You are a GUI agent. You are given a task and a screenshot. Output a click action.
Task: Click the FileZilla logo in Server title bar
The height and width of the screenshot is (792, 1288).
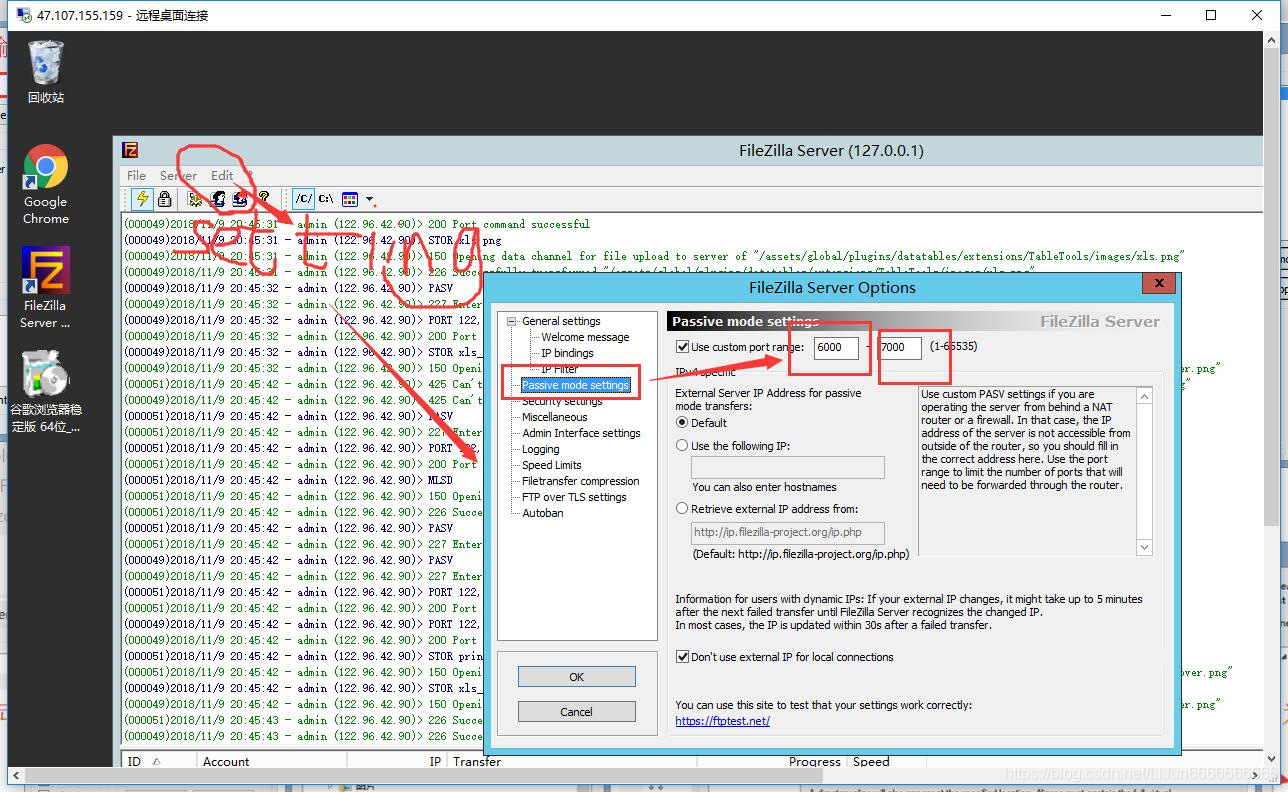pos(130,150)
